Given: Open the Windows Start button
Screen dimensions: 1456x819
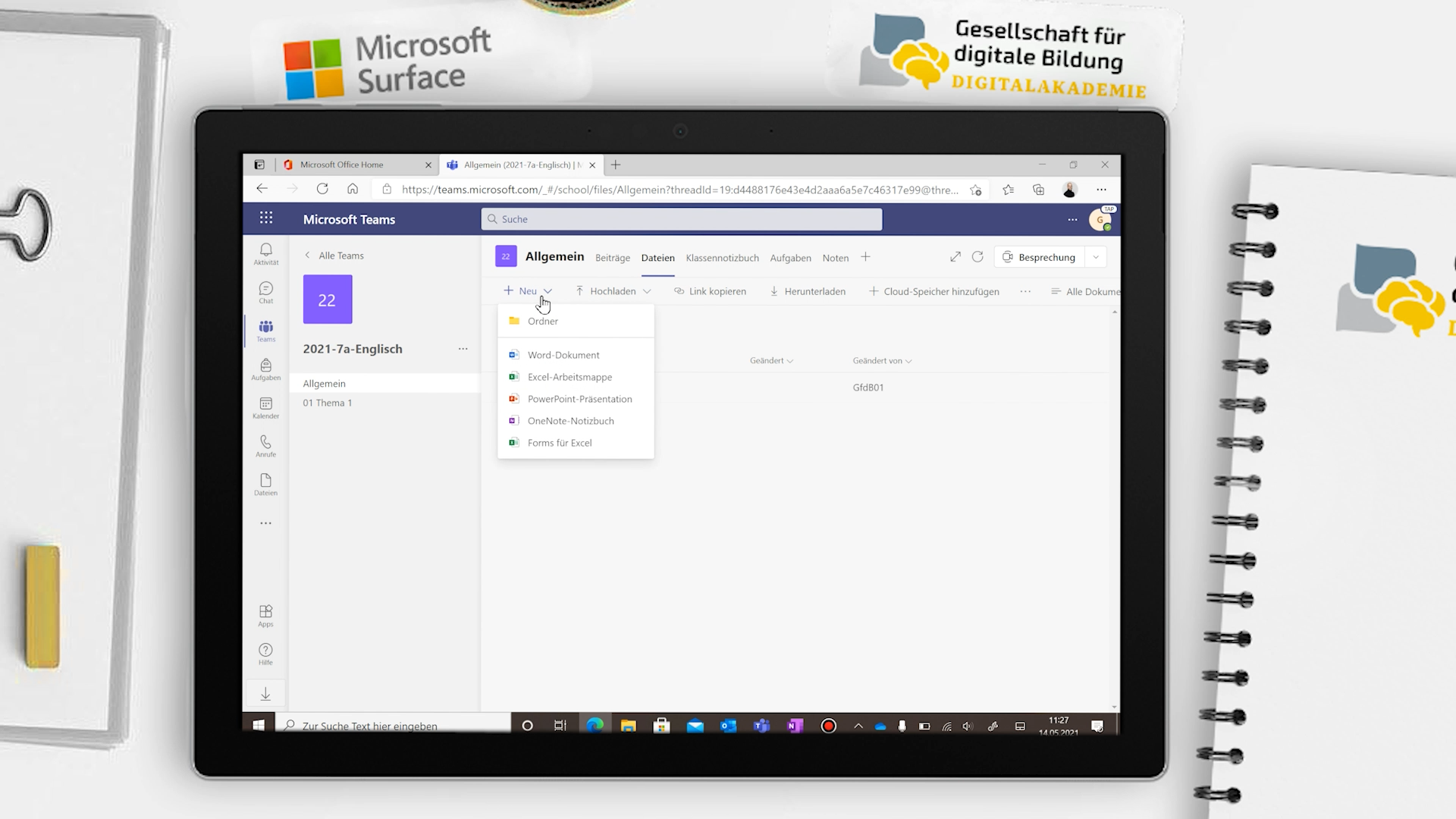Looking at the screenshot, I should coord(259,726).
